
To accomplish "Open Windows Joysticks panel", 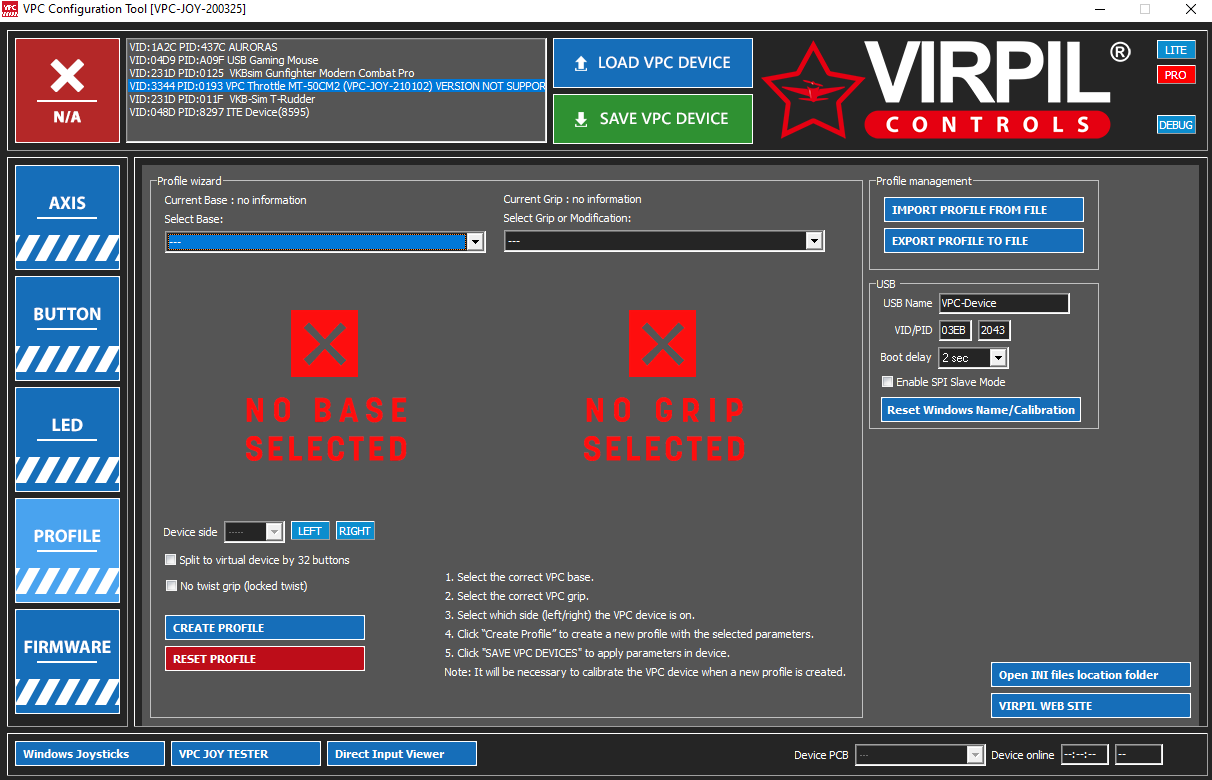I will click(90, 754).
